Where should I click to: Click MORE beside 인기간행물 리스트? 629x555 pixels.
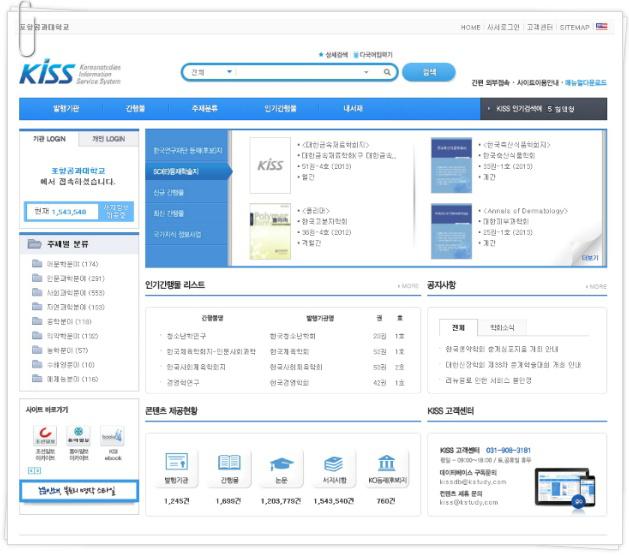408,286
